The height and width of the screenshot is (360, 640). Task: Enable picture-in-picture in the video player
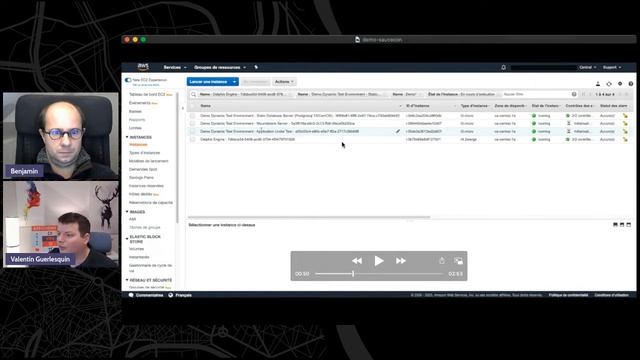458,261
